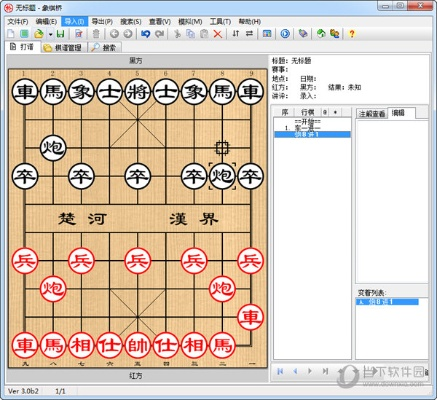
Task: Switch to the 注解查看 tab
Action: pyautogui.click(x=372, y=114)
